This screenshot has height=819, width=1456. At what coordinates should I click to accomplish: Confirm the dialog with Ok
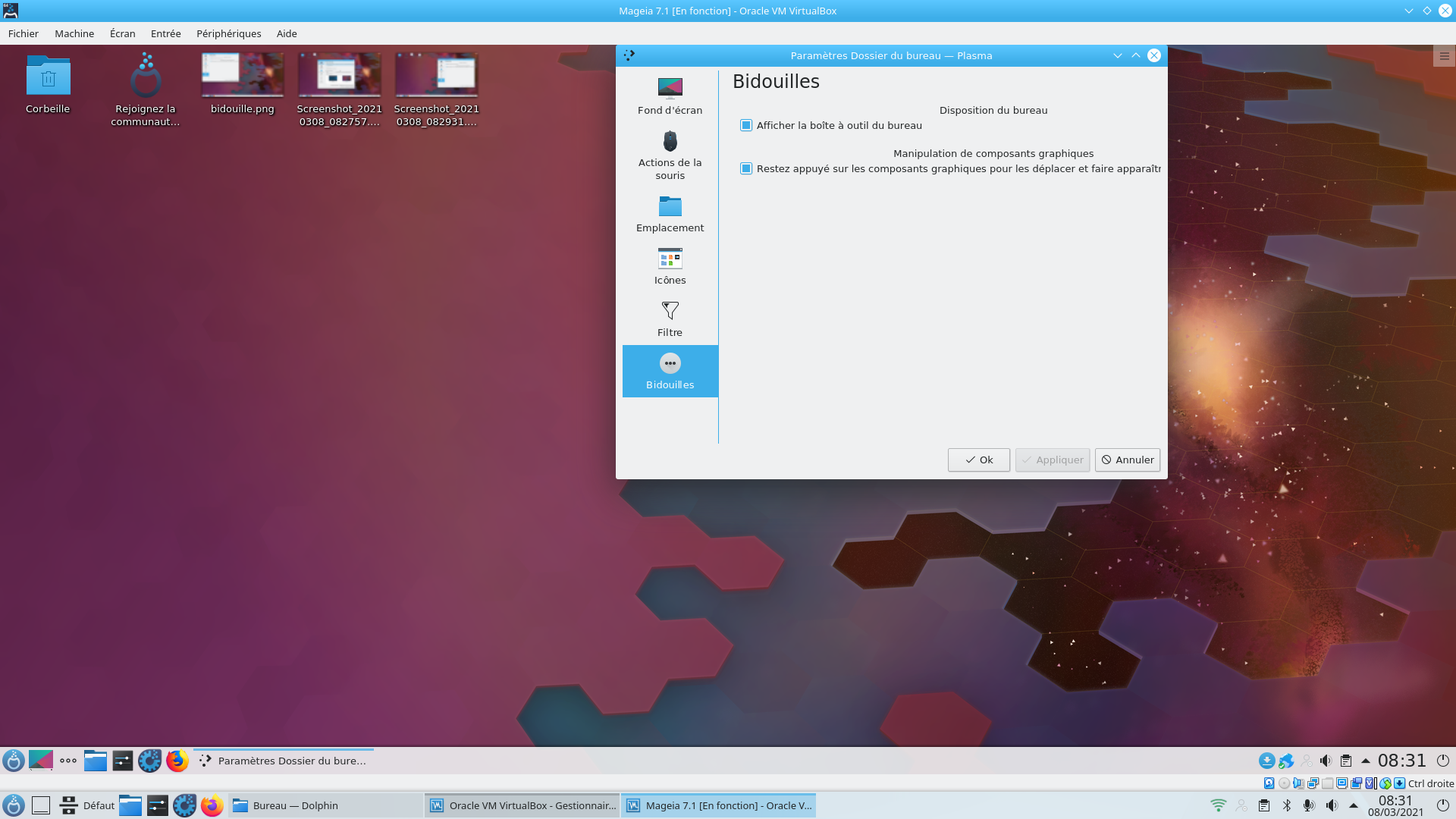point(978,460)
